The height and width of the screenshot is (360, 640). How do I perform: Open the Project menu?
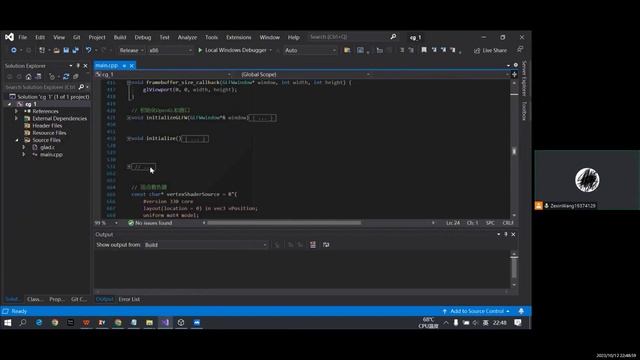97,37
